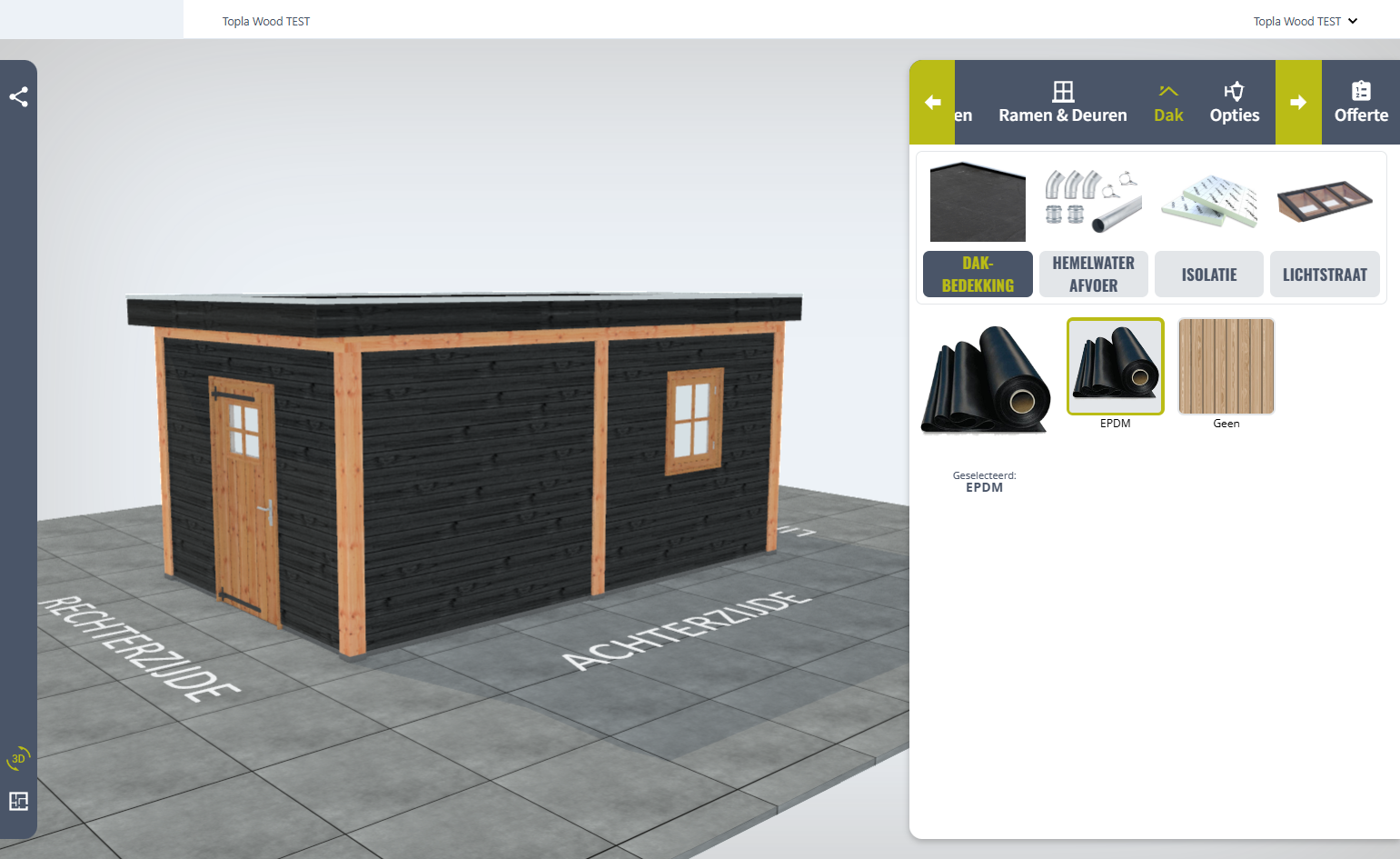Open the Ramen & Deuren tab
Viewport: 1400px width, 859px height.
(1063, 115)
